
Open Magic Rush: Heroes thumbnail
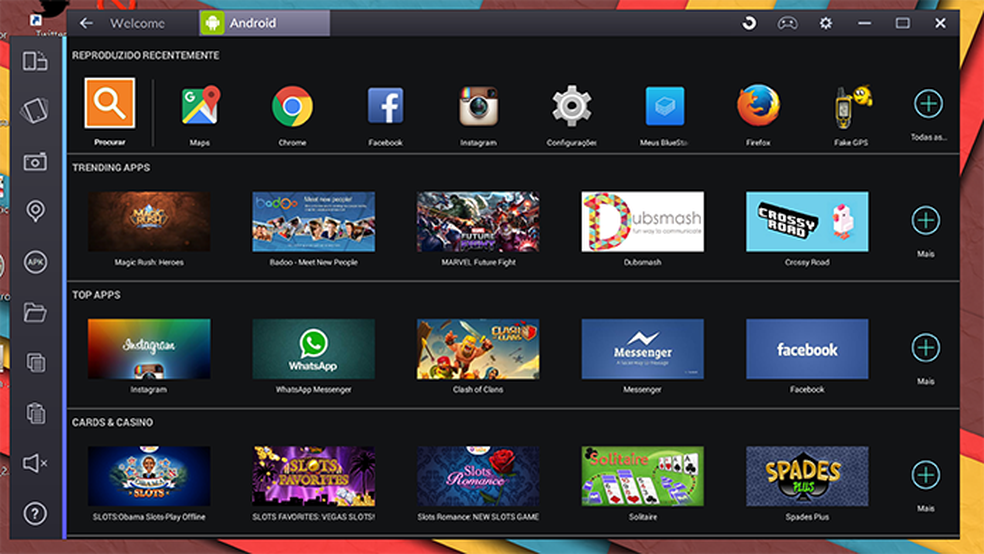[x=149, y=221]
